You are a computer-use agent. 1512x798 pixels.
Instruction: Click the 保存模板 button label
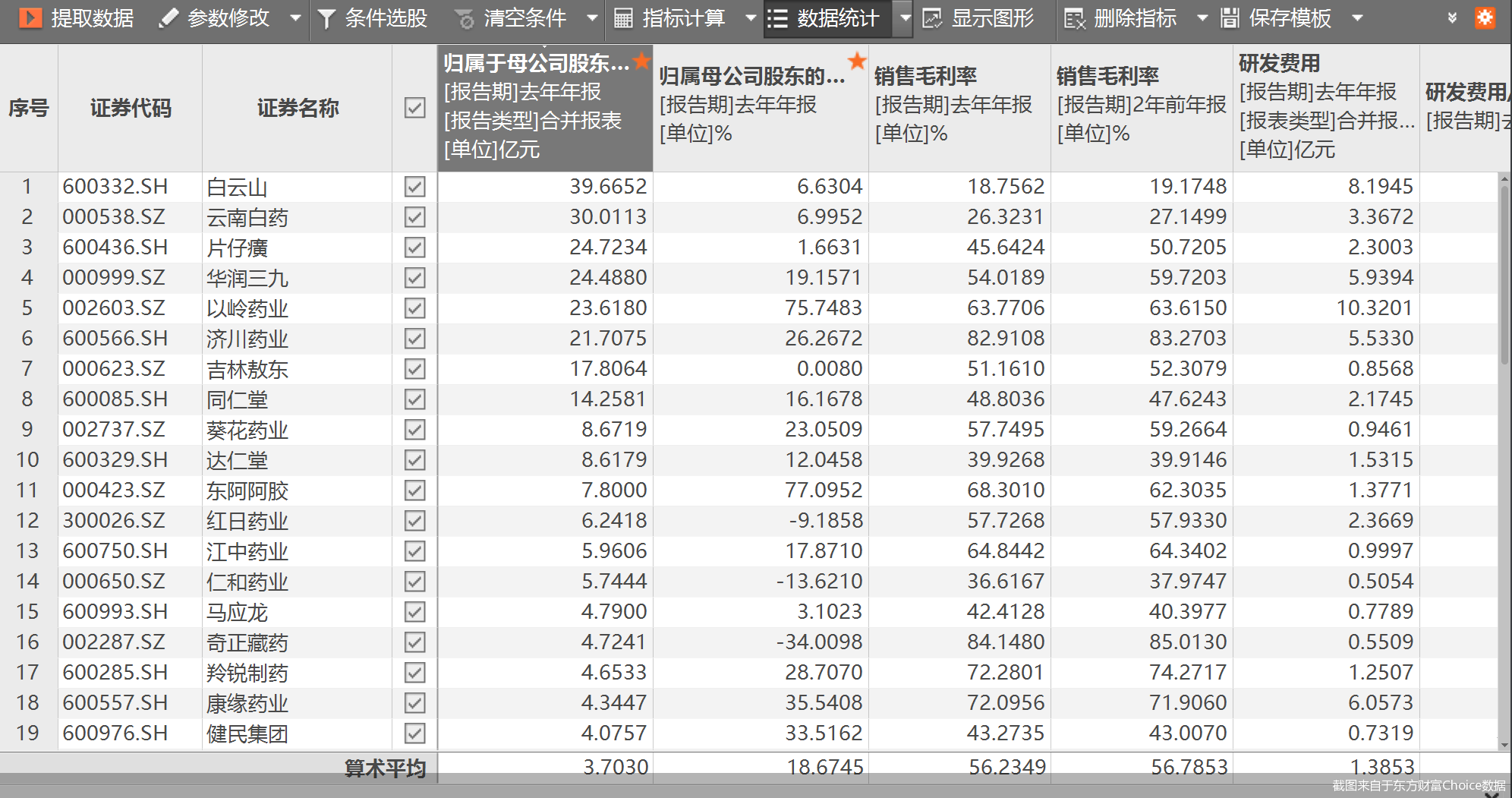tap(1290, 18)
